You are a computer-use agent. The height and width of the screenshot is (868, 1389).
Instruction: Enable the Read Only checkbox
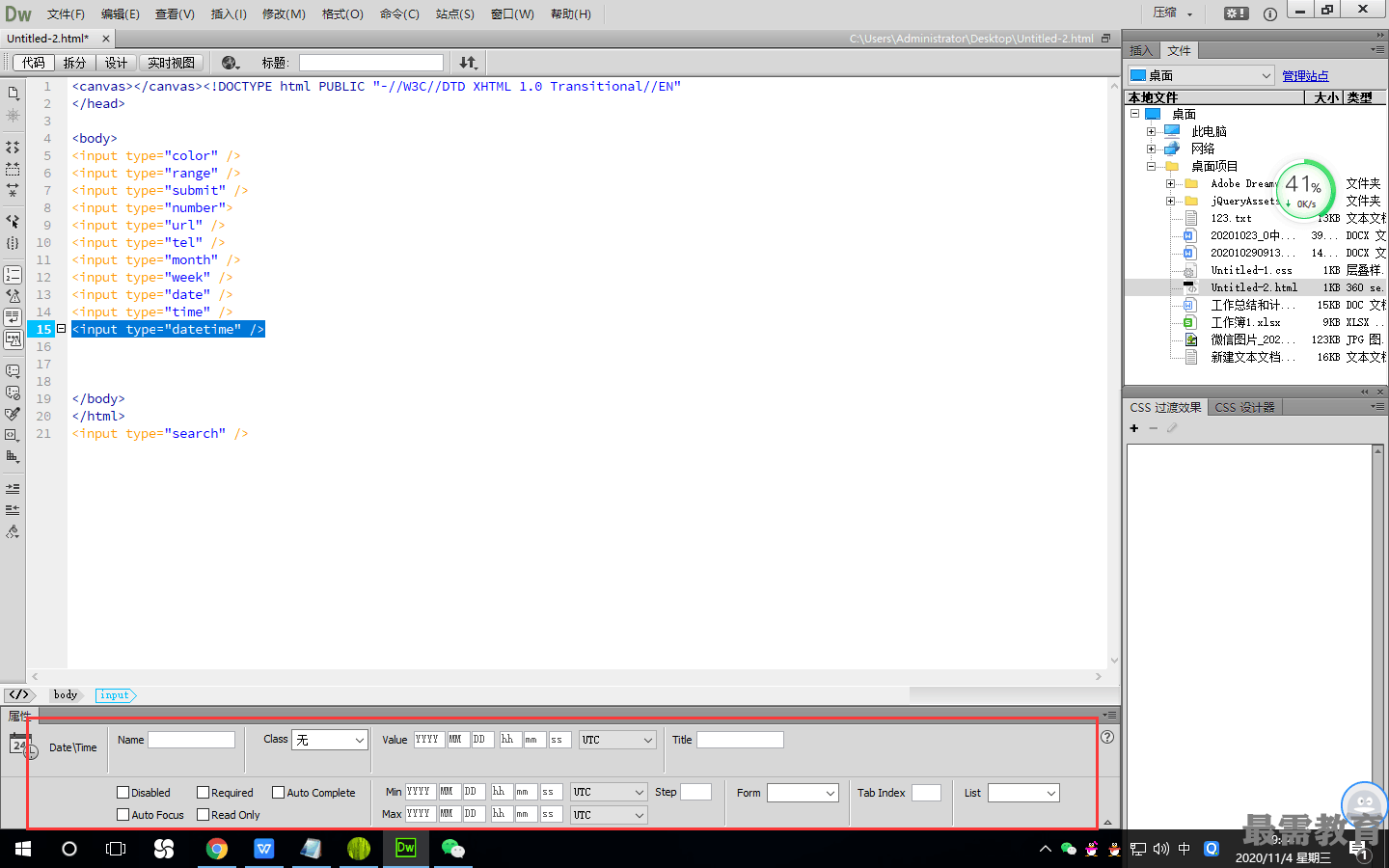click(203, 815)
